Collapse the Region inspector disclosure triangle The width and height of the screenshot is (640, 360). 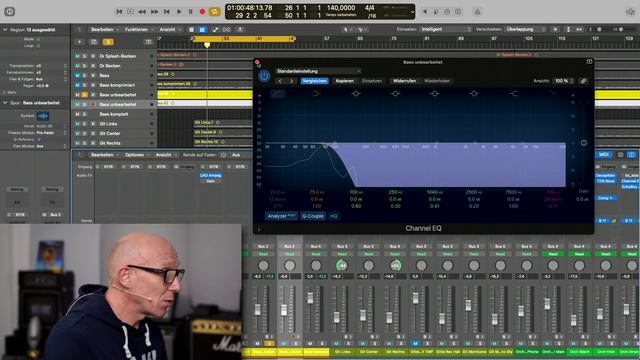pos(5,30)
